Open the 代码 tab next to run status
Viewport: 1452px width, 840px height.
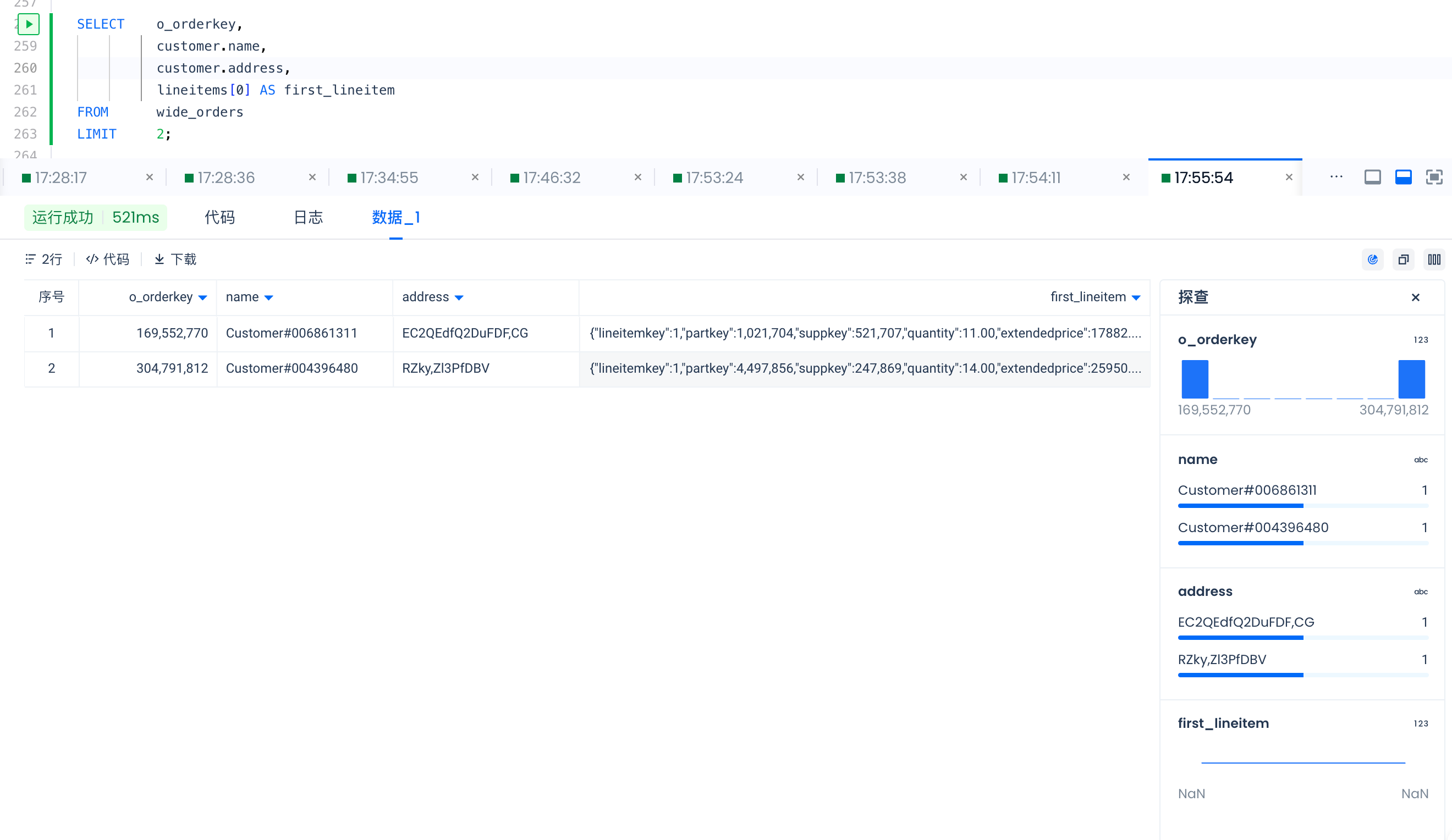click(x=219, y=218)
